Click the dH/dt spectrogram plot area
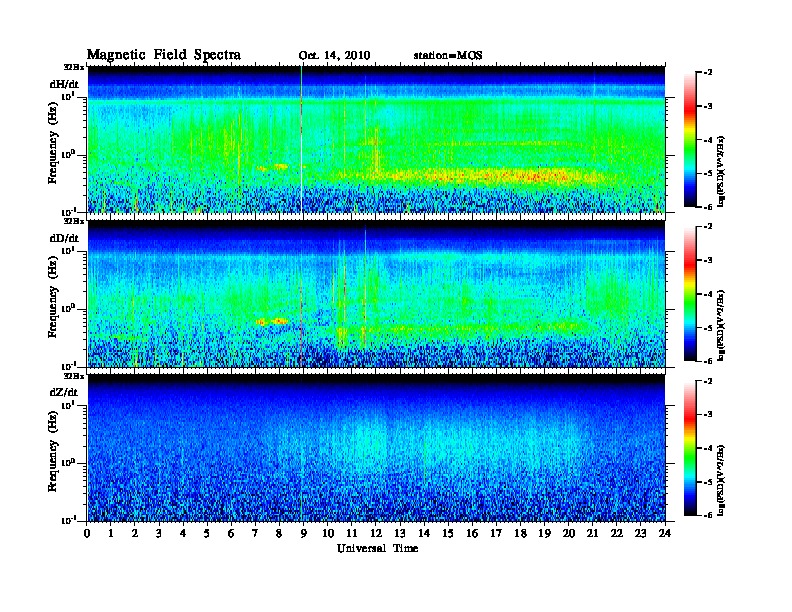 (376, 139)
